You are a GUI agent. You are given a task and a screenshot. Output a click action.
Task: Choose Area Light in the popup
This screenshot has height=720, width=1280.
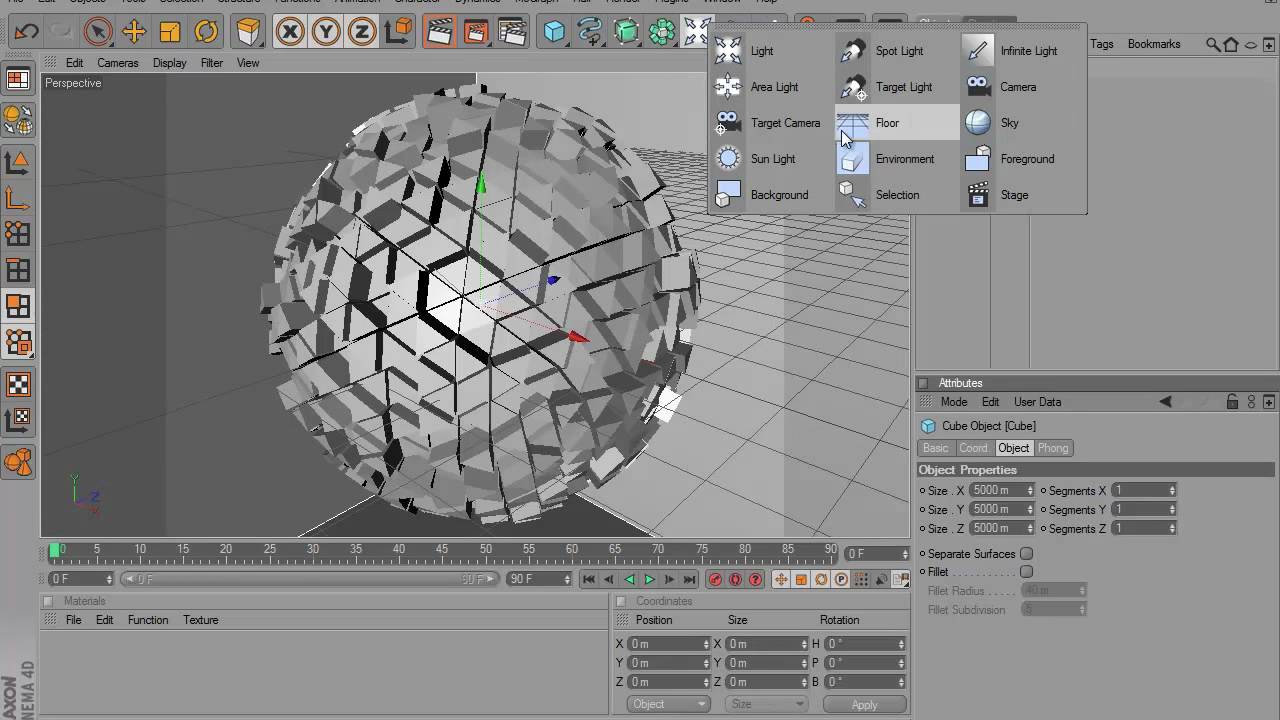[x=772, y=87]
